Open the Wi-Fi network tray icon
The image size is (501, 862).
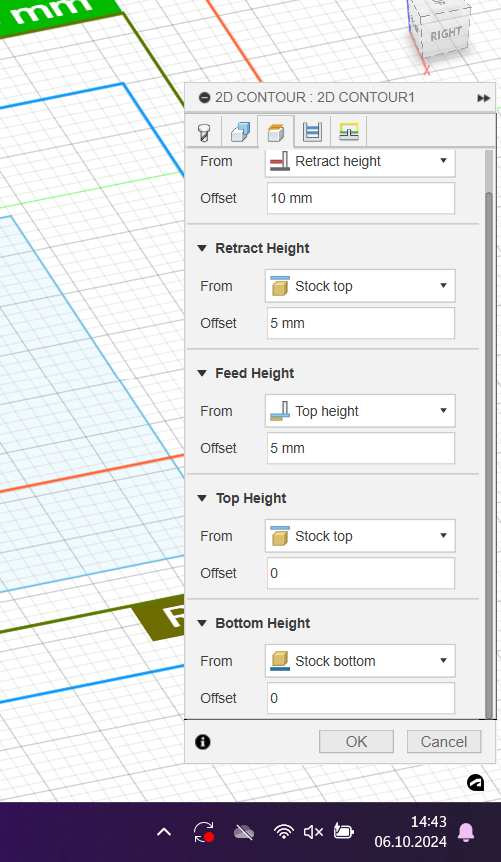pyautogui.click(x=284, y=831)
